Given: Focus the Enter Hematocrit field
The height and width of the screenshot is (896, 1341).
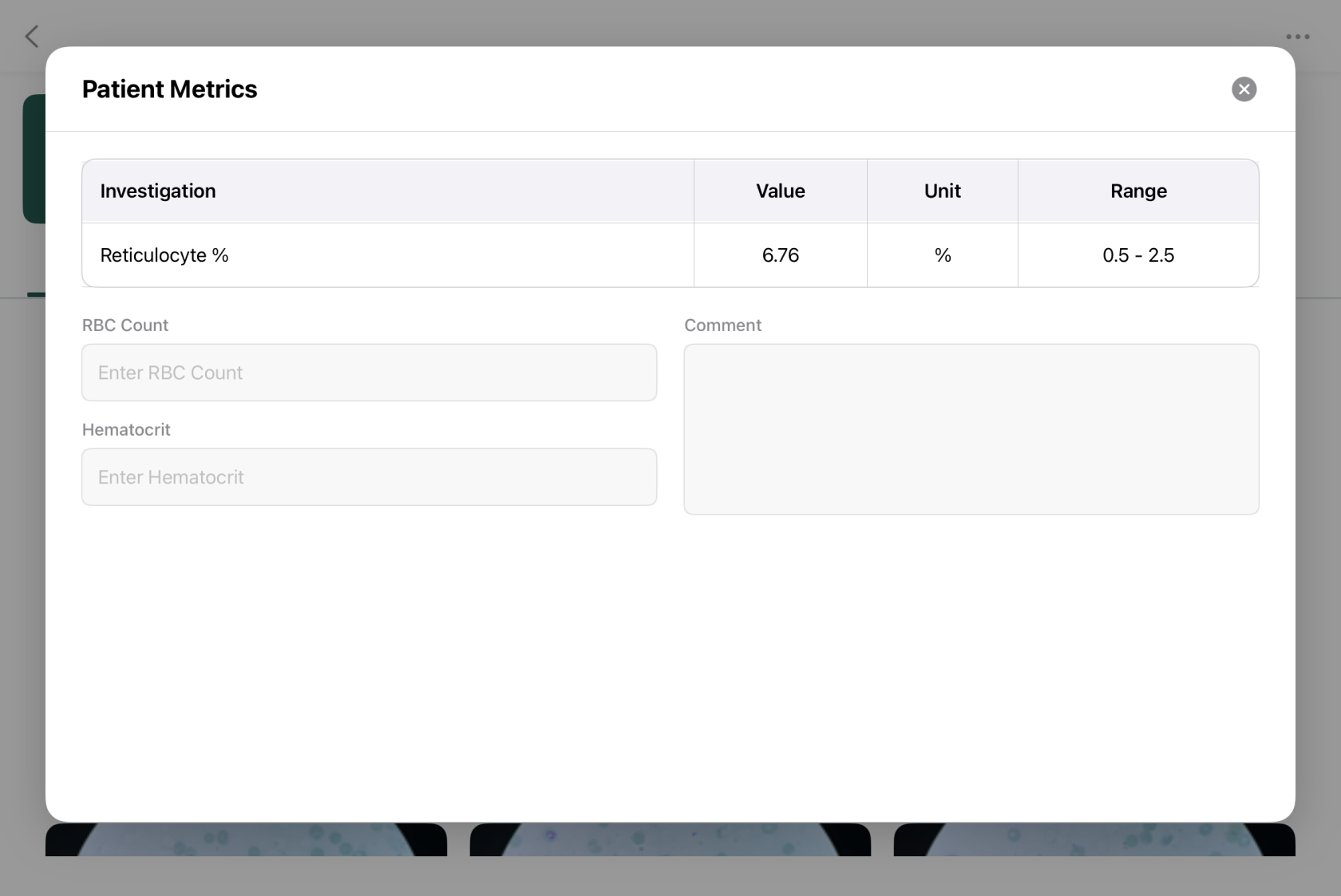Looking at the screenshot, I should [x=369, y=477].
